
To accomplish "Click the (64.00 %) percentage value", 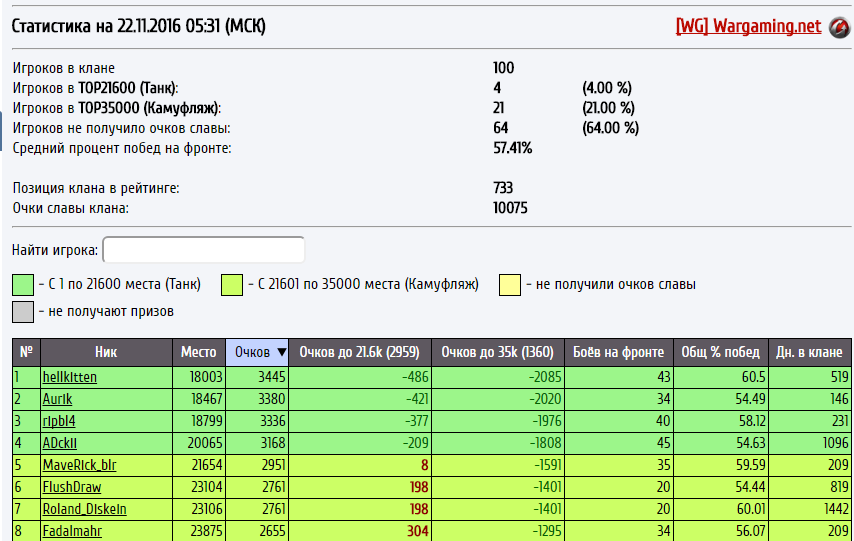I will pyautogui.click(x=611, y=128).
